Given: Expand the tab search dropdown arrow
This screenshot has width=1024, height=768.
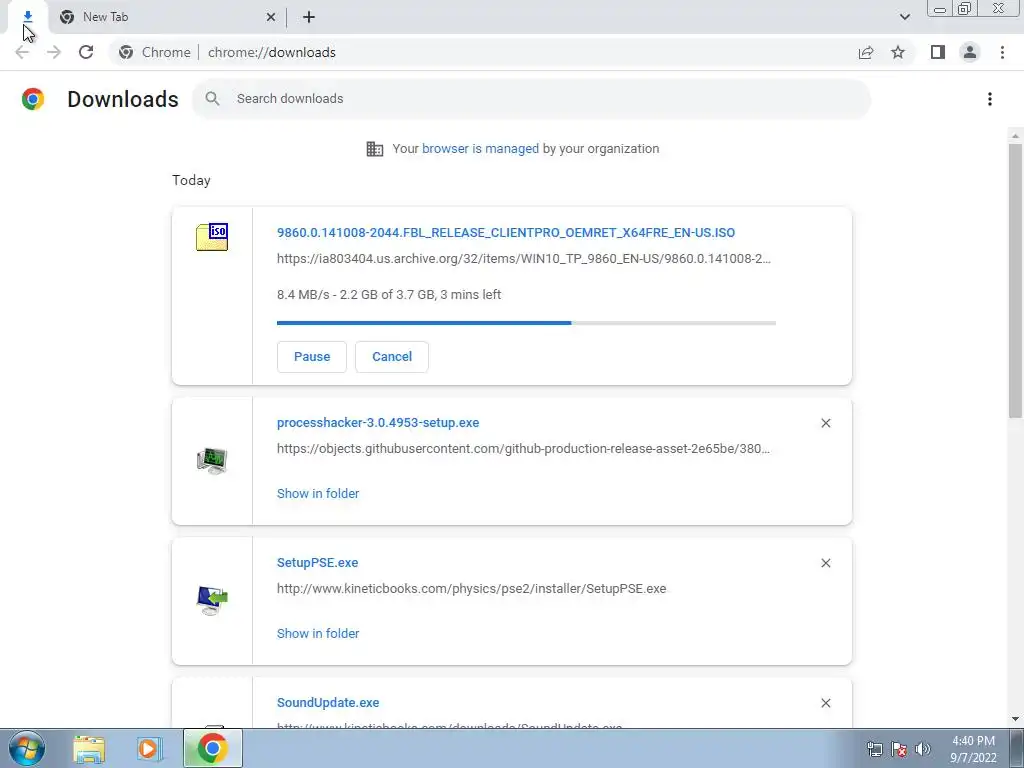Looking at the screenshot, I should pos(904,17).
